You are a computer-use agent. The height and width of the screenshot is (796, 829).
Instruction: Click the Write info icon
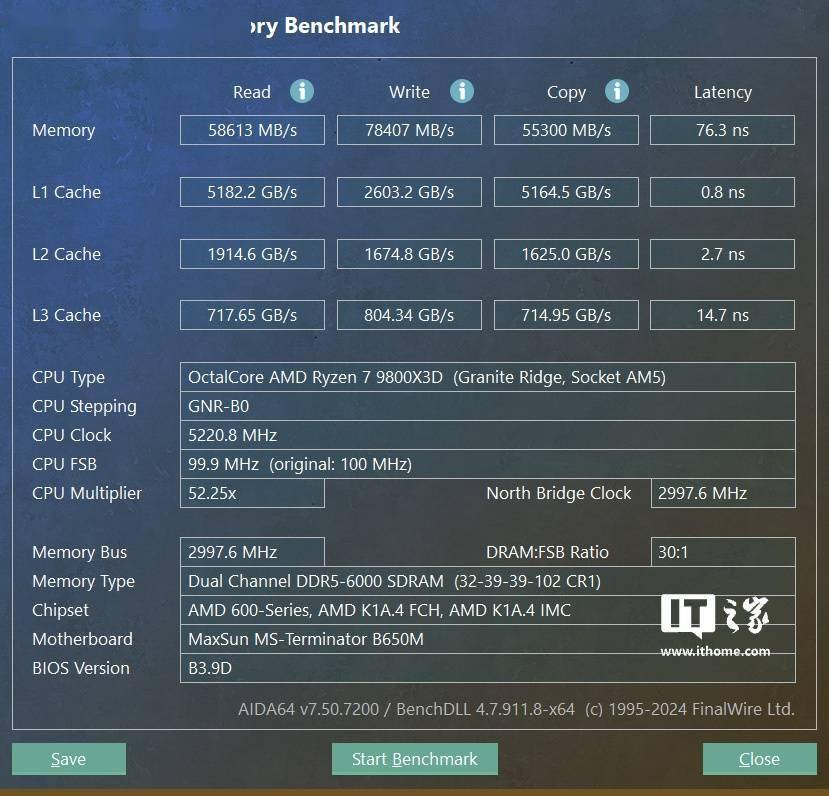[x=462, y=91]
